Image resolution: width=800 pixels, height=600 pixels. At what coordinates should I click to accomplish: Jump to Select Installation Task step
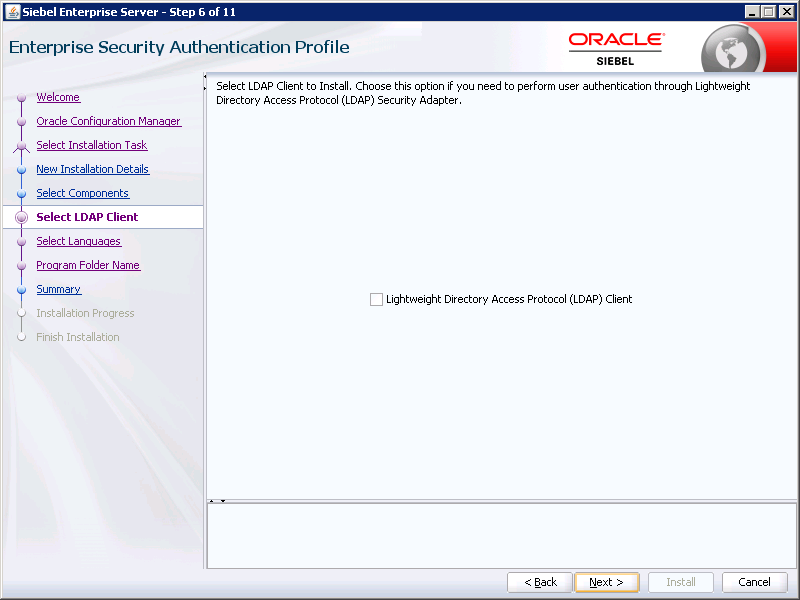click(x=92, y=145)
